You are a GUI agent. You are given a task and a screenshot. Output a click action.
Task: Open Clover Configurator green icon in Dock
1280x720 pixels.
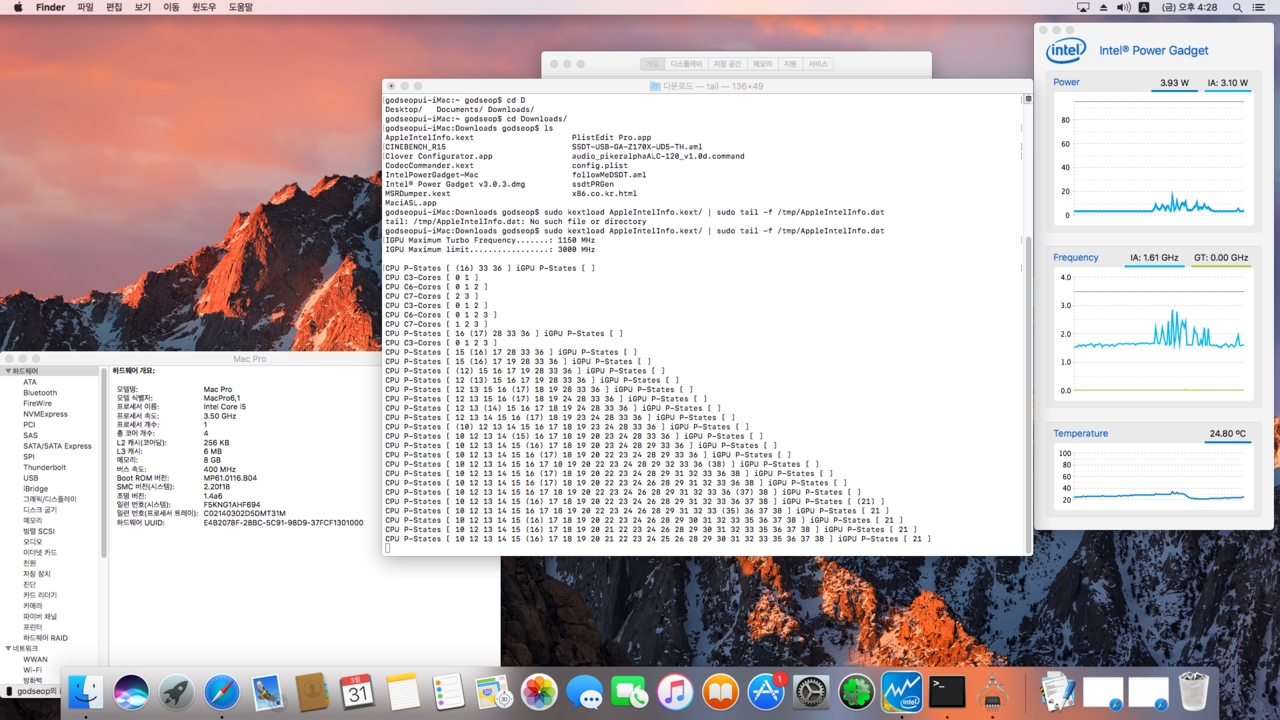click(x=856, y=692)
